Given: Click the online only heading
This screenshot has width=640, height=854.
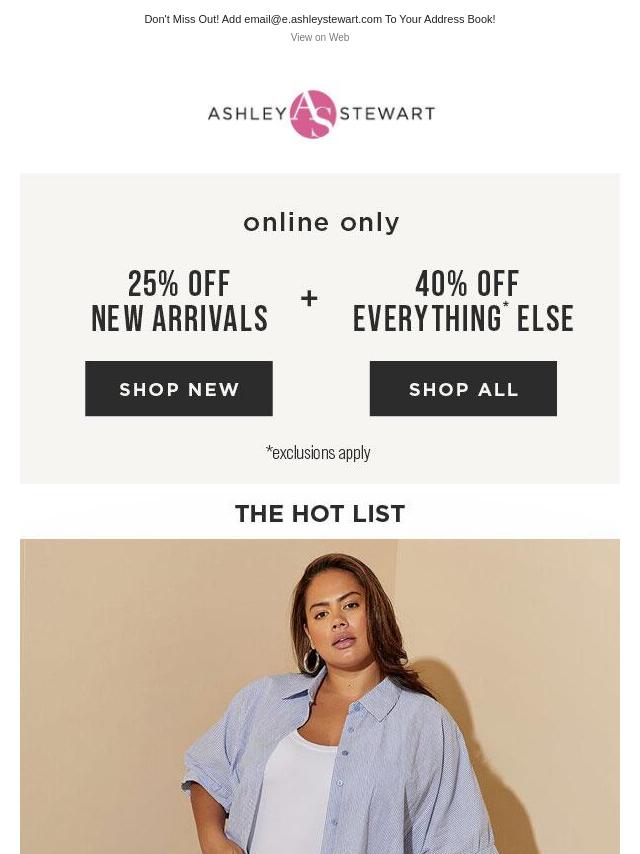Looking at the screenshot, I should pos(321,223).
